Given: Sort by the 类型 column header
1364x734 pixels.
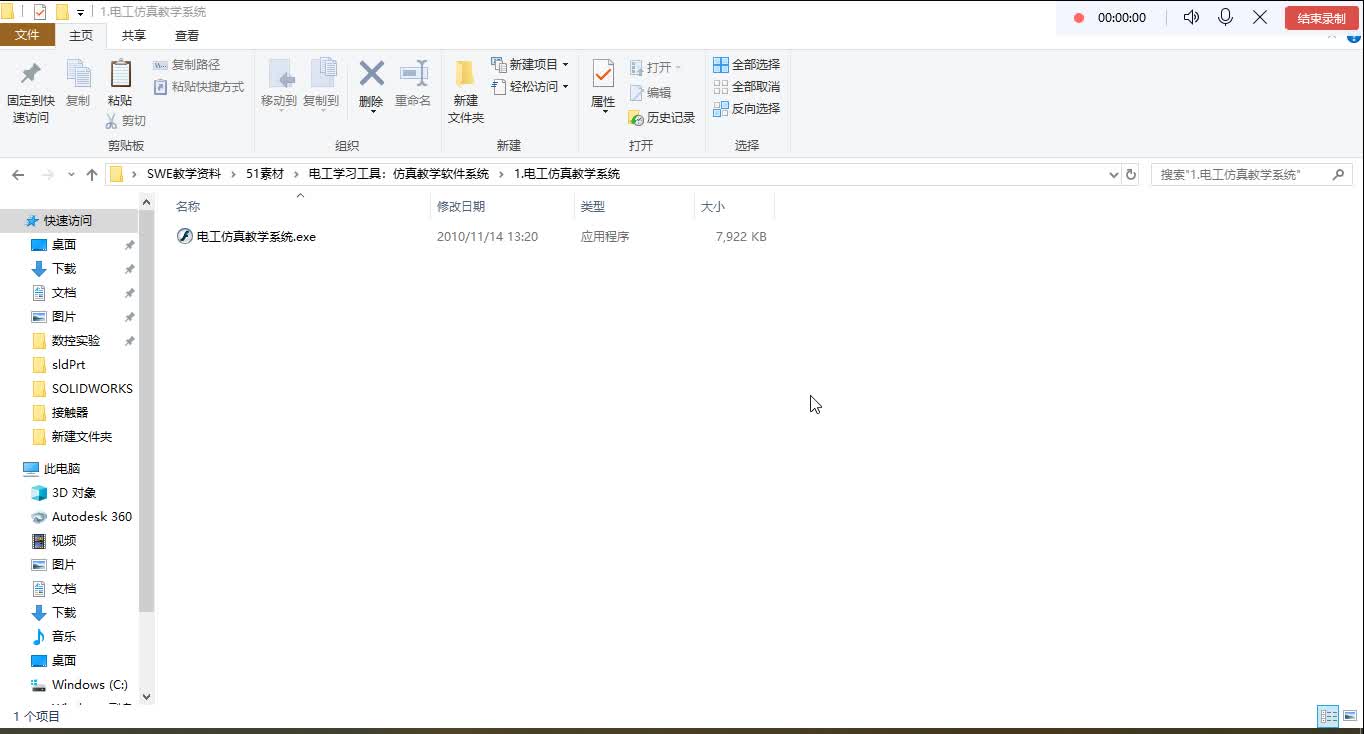Looking at the screenshot, I should click(x=634, y=206).
